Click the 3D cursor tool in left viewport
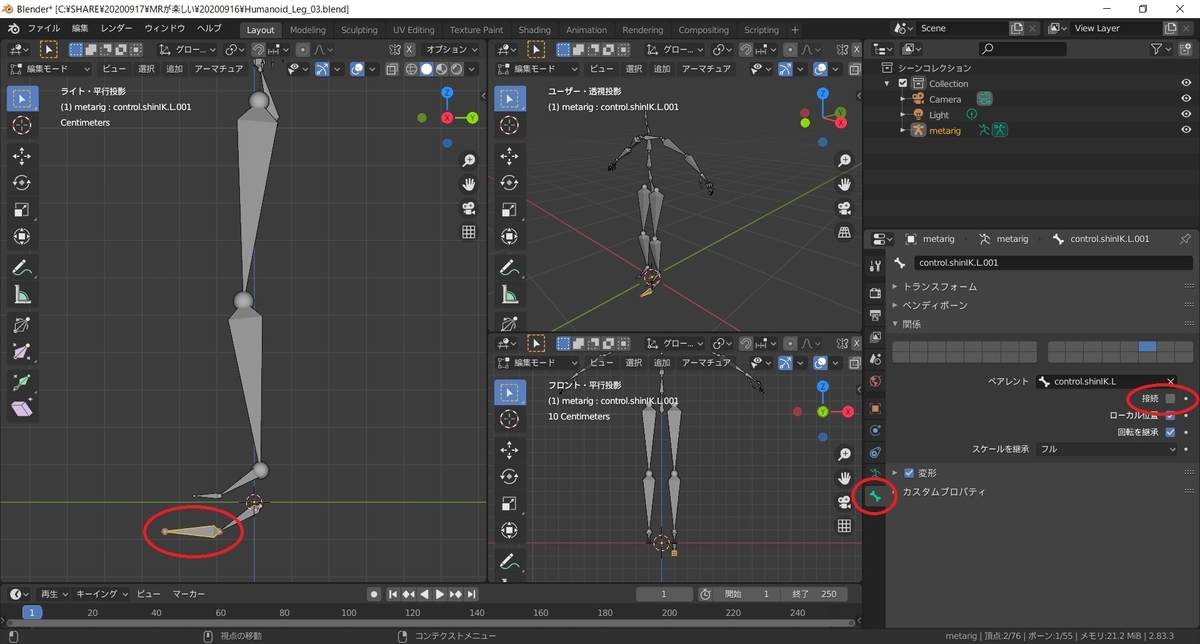1200x644 pixels. [22, 124]
